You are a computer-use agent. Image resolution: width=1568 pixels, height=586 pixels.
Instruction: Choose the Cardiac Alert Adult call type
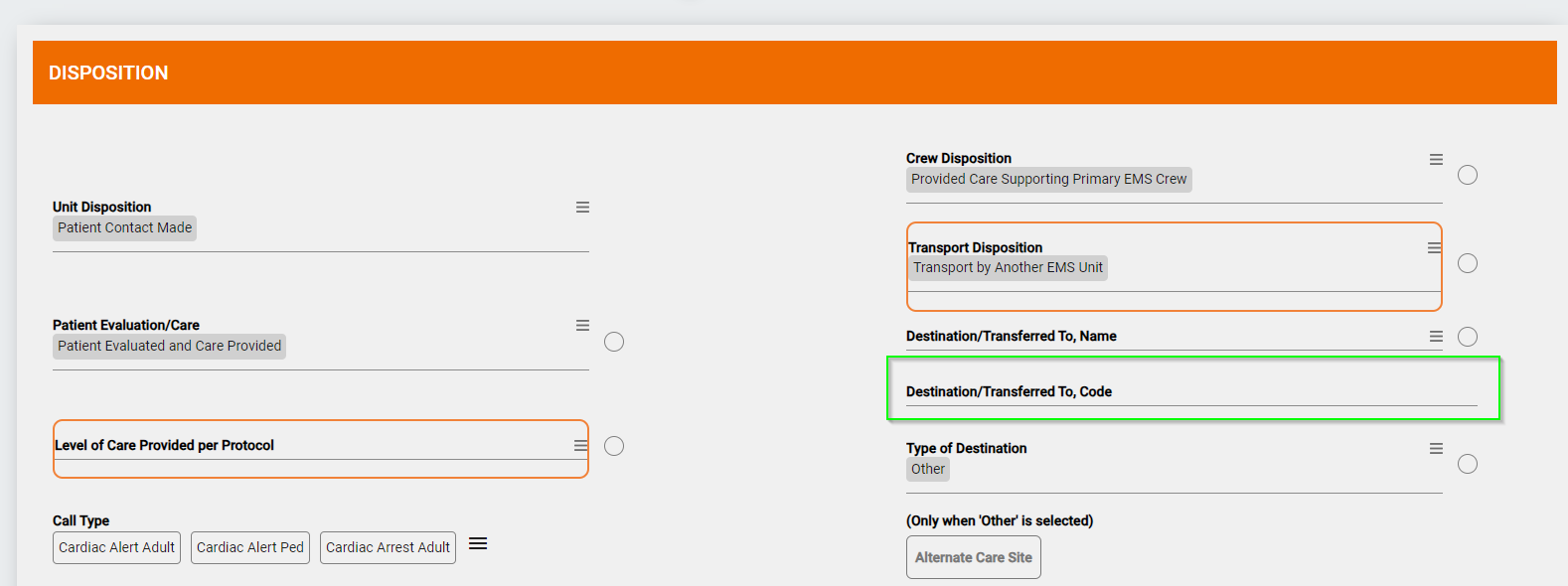pos(116,547)
